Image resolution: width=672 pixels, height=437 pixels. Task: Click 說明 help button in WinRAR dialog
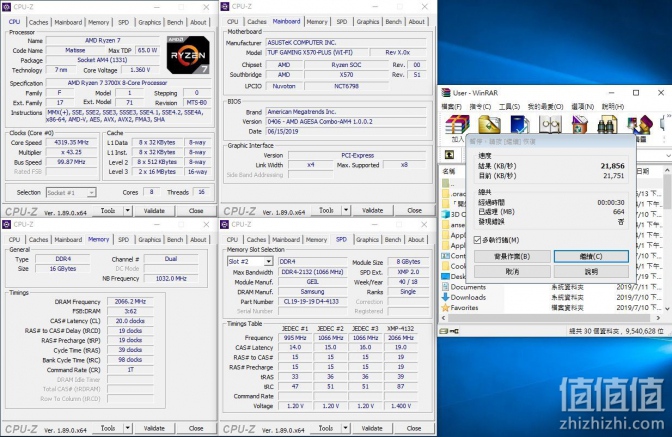click(591, 272)
